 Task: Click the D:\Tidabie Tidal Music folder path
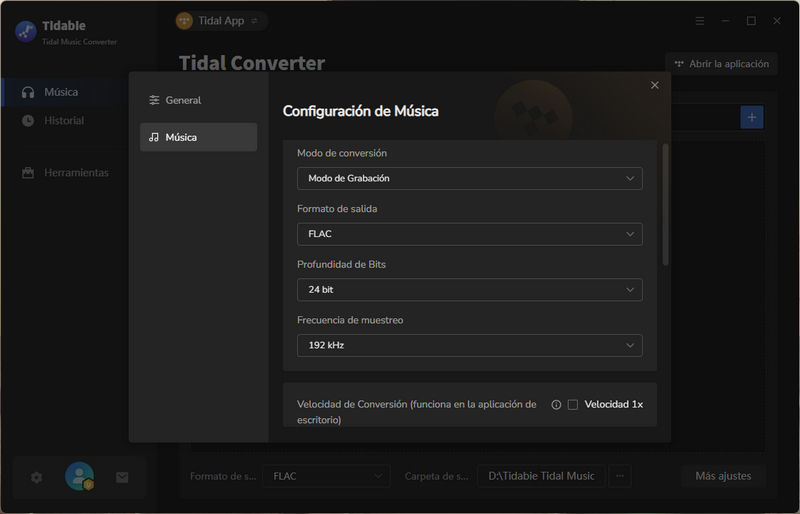point(541,476)
